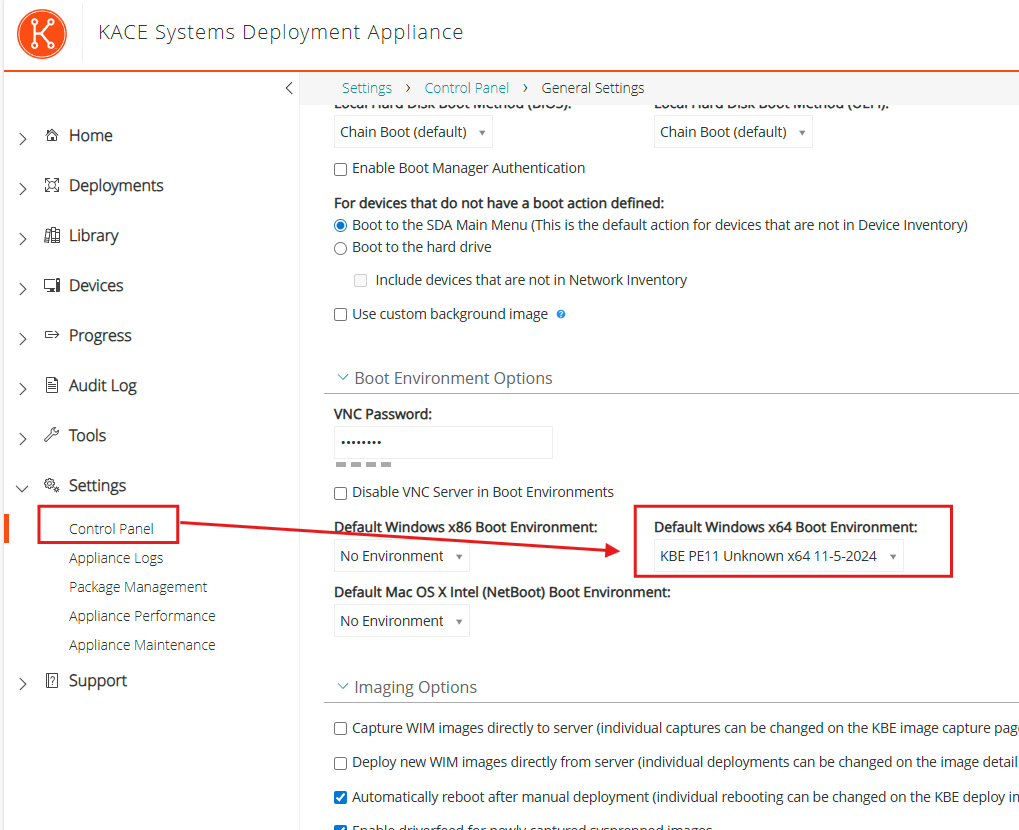Collapse the left sidebar with arrow
1019x830 pixels.
(x=289, y=88)
